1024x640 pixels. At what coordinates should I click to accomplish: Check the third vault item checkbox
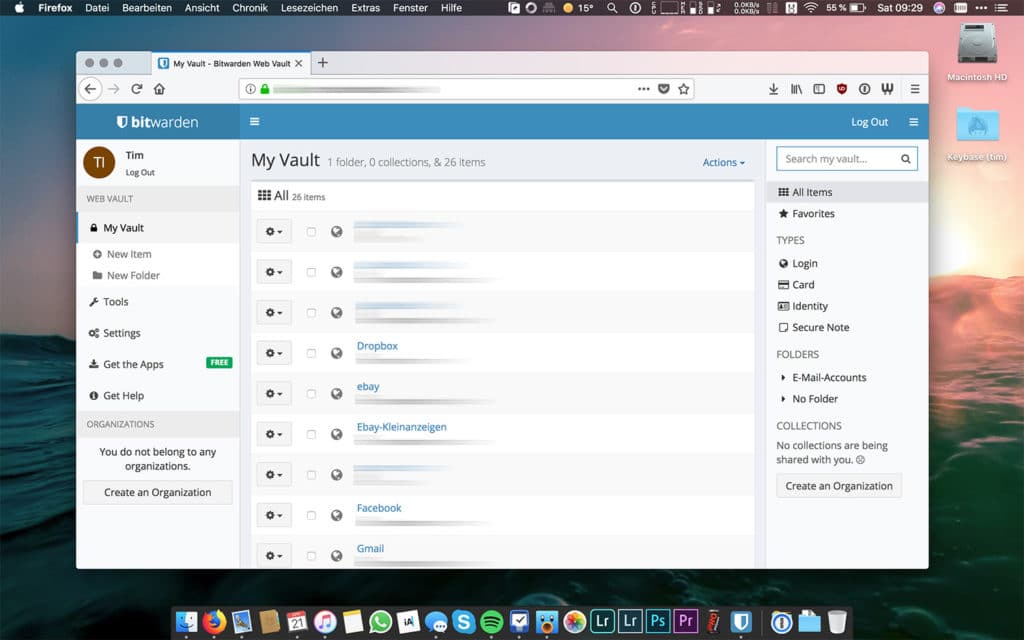point(312,313)
